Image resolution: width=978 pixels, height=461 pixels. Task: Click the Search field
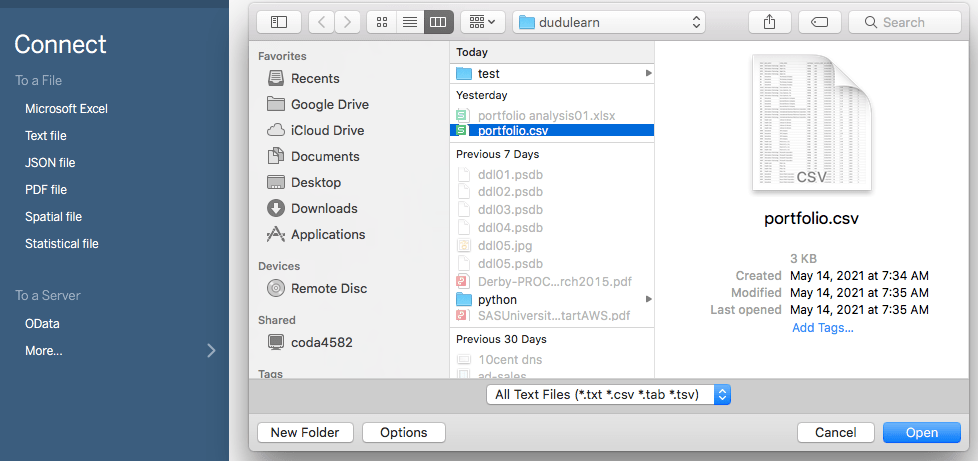pyautogui.click(x=904, y=21)
